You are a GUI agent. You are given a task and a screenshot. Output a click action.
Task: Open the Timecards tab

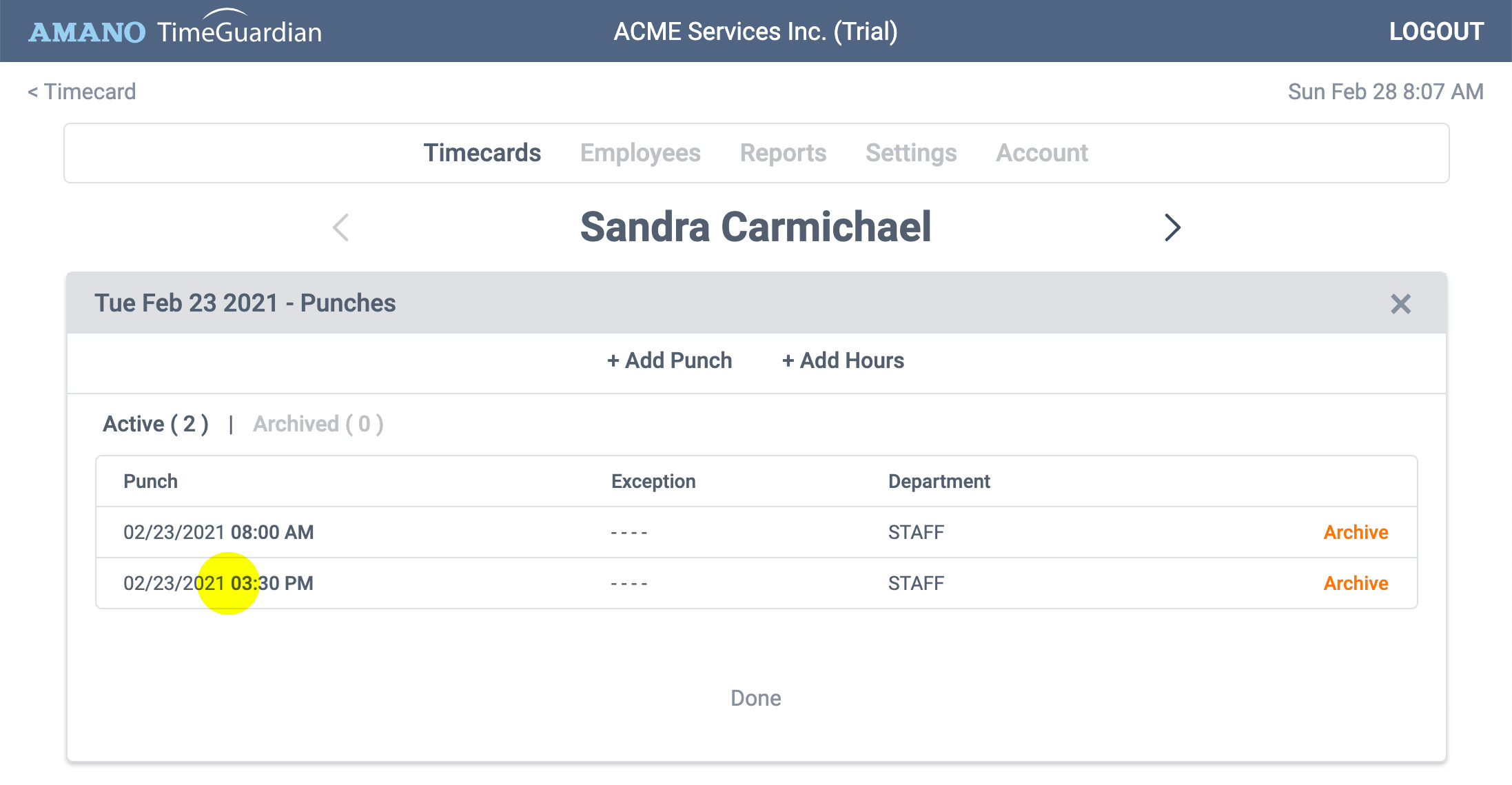coord(482,153)
